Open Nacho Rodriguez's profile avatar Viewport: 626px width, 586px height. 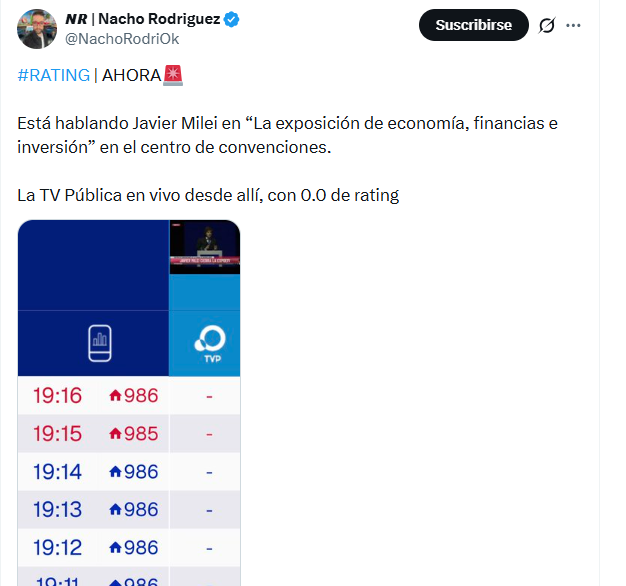pyautogui.click(x=36, y=29)
